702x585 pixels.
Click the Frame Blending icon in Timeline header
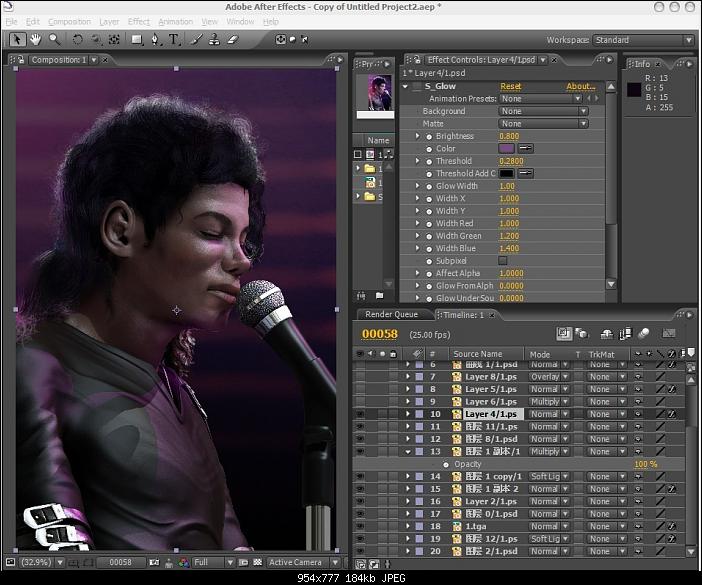coord(625,333)
